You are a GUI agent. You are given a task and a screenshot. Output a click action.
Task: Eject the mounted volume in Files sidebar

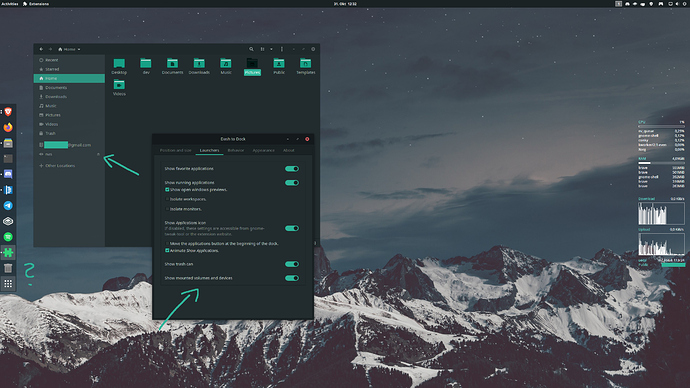point(98,154)
